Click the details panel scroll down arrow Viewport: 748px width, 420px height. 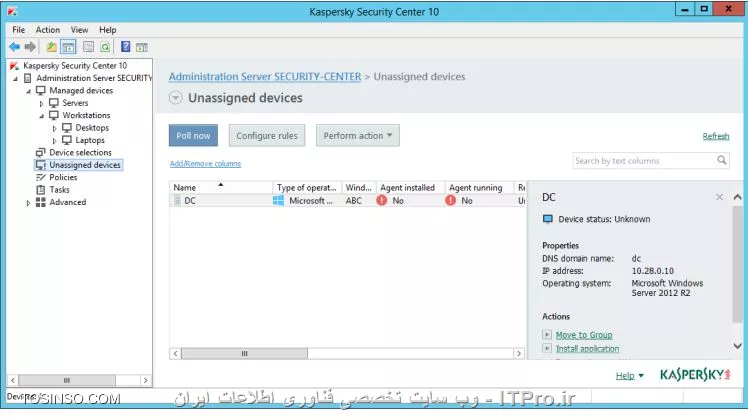(738, 345)
